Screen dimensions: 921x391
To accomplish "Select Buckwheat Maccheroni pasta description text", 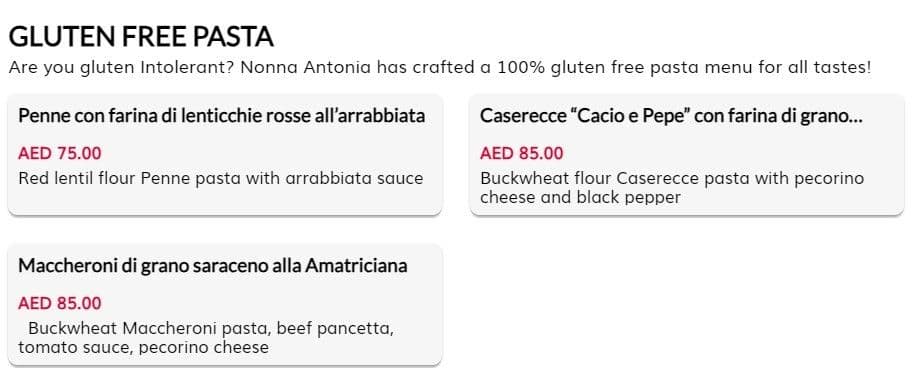I will pyautogui.click(x=206, y=338).
